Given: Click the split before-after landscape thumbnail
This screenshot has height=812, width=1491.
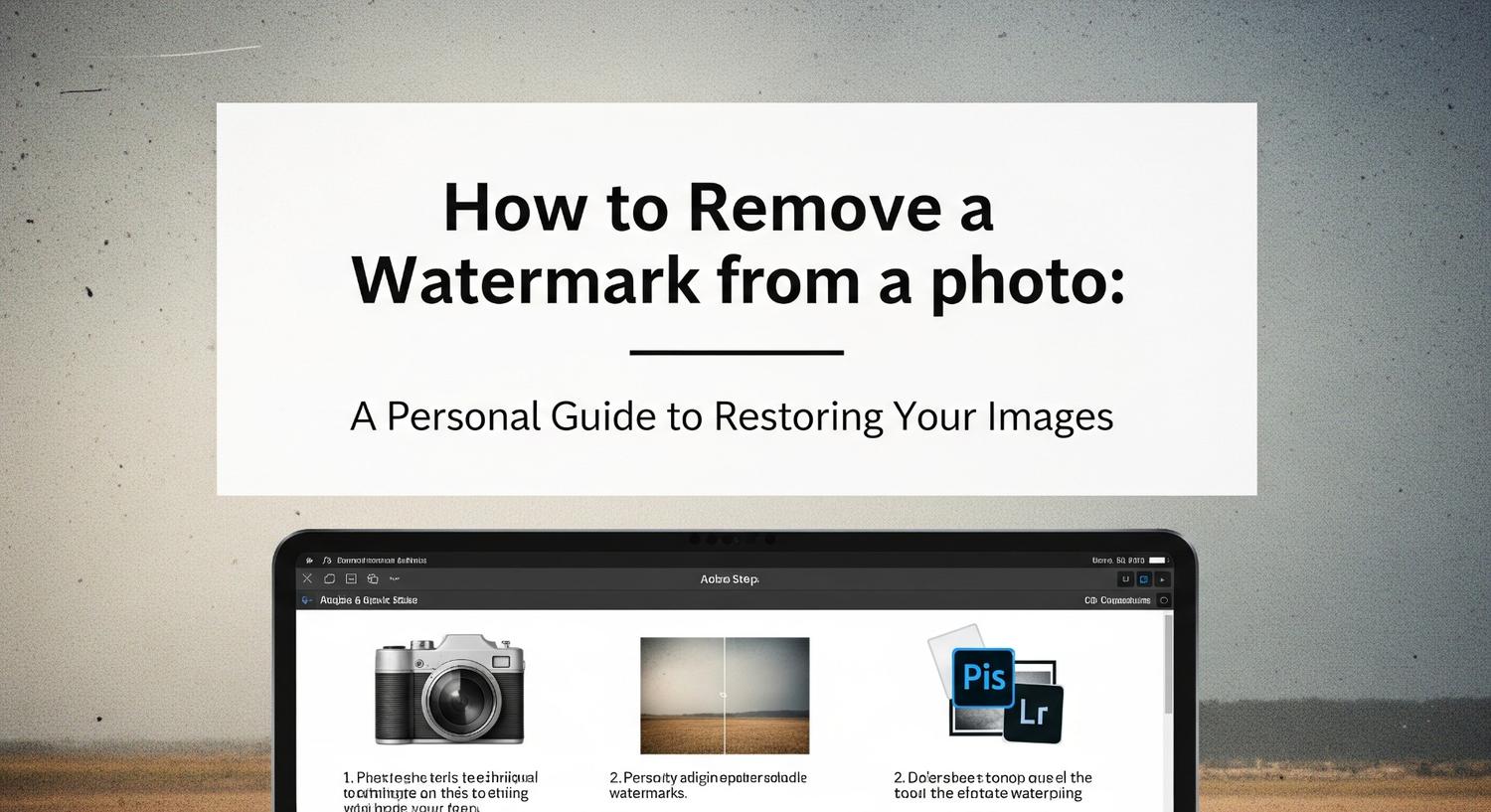Looking at the screenshot, I should 725,696.
